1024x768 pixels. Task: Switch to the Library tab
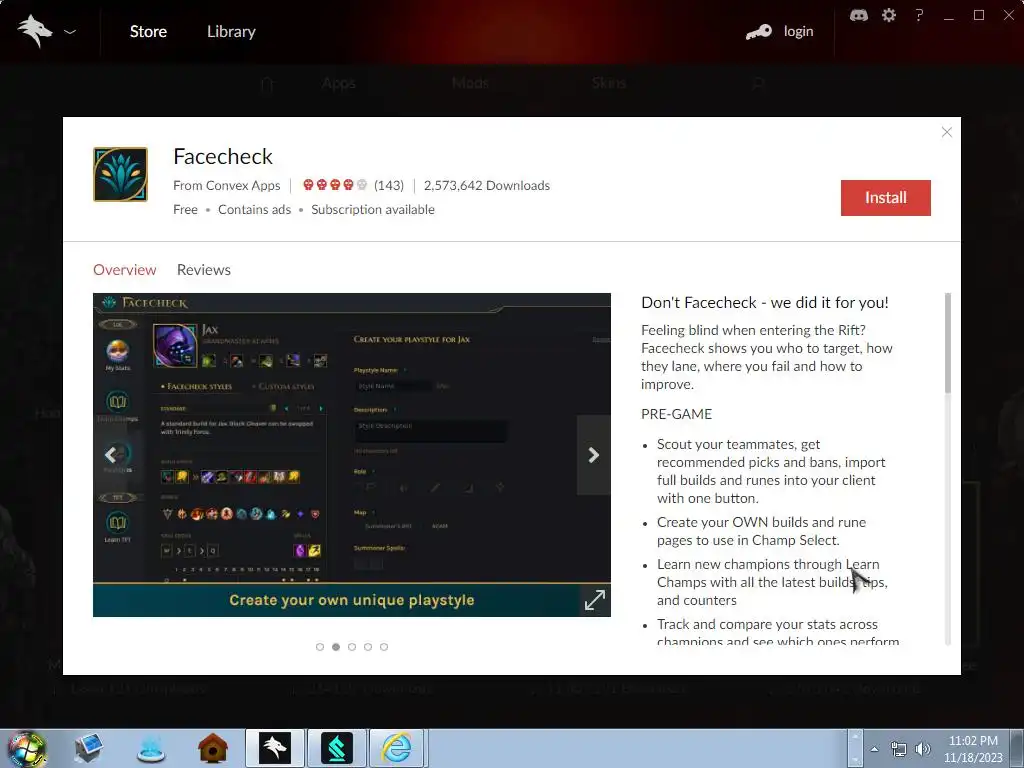(x=231, y=31)
